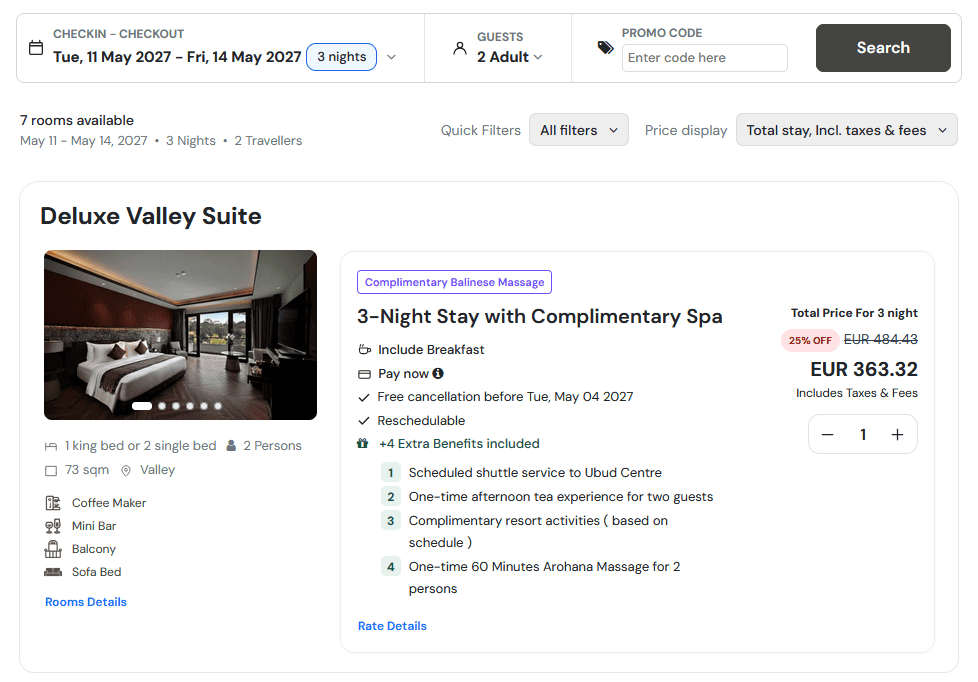This screenshot has width=978, height=682.
Task: Click the checkin-checkout date text
Action: tap(177, 57)
